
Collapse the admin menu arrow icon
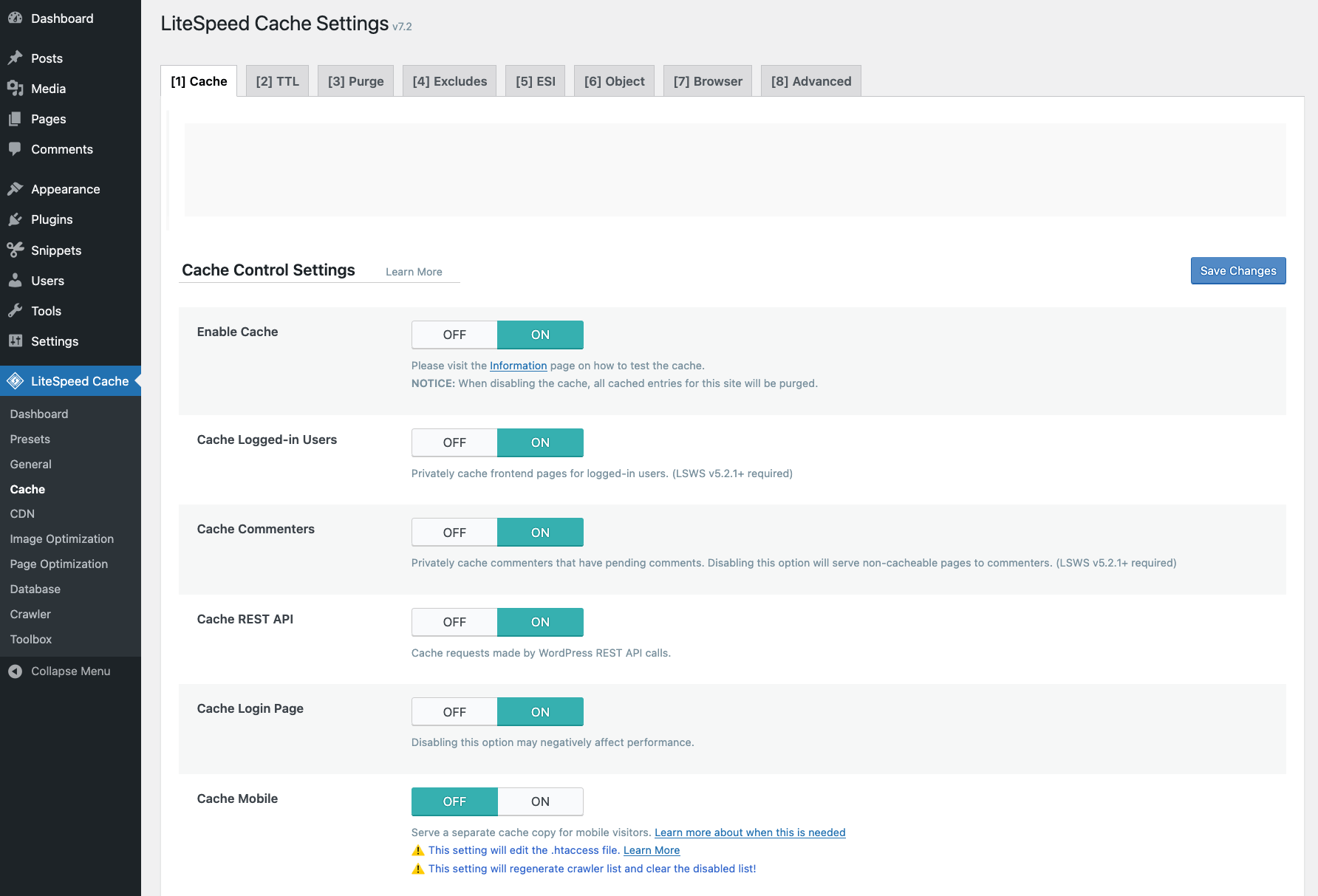point(15,671)
